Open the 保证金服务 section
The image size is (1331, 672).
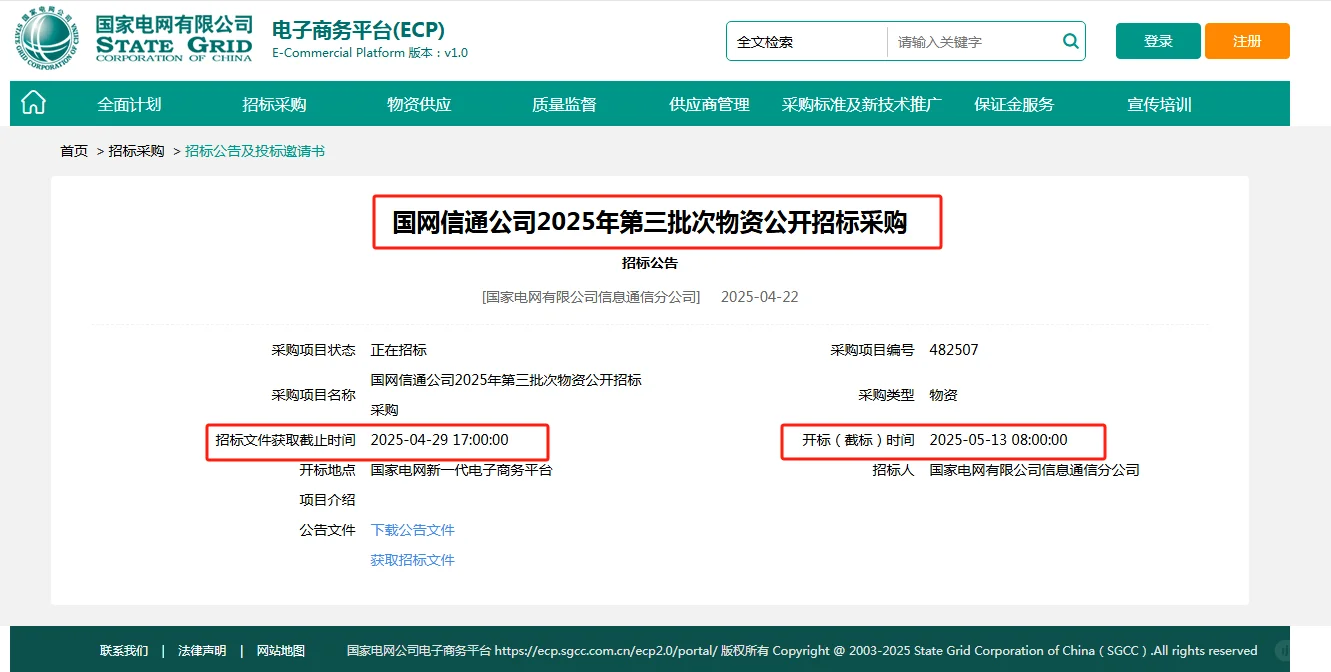(1012, 103)
